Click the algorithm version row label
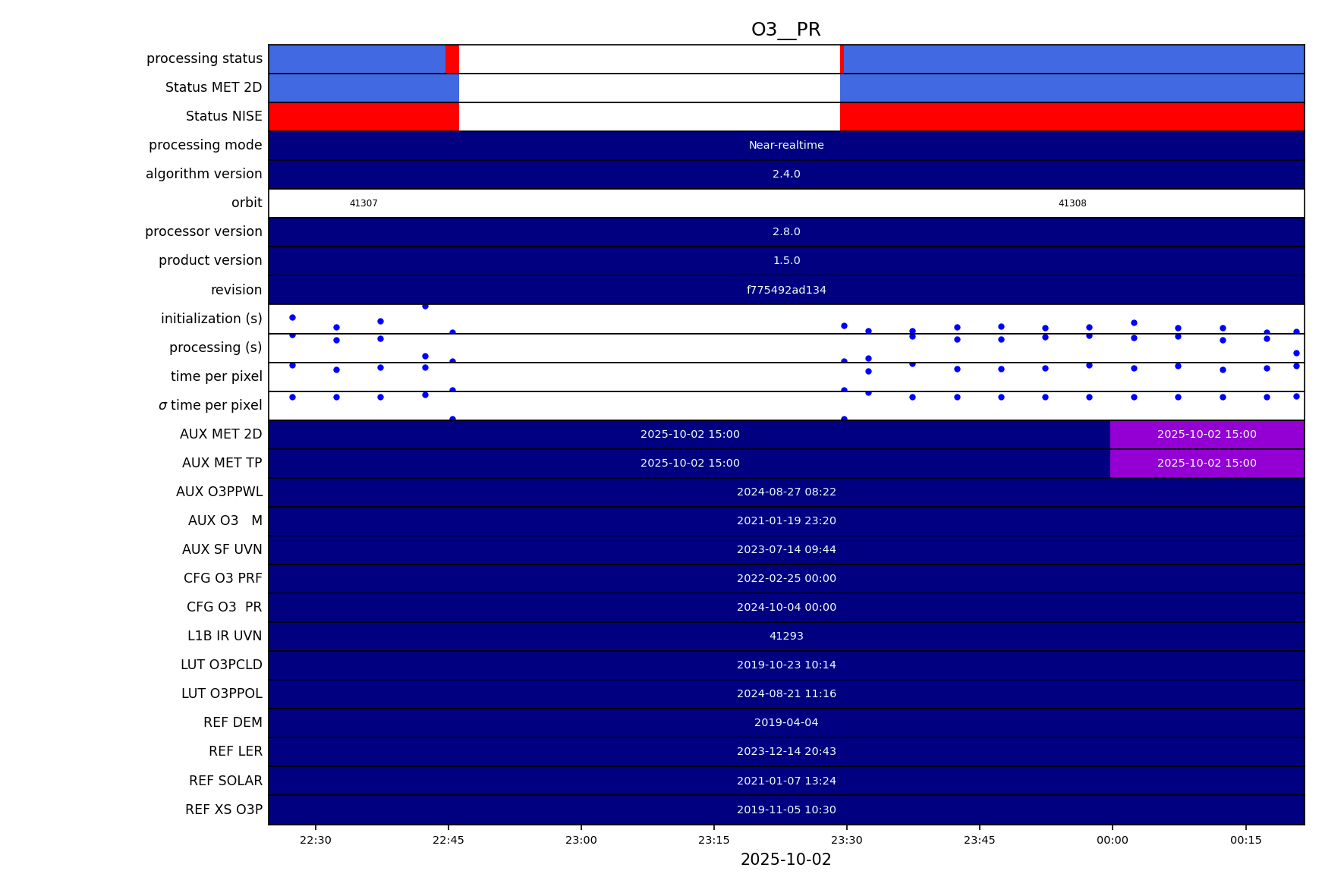This screenshot has height=896, width=1344. pyautogui.click(x=203, y=174)
